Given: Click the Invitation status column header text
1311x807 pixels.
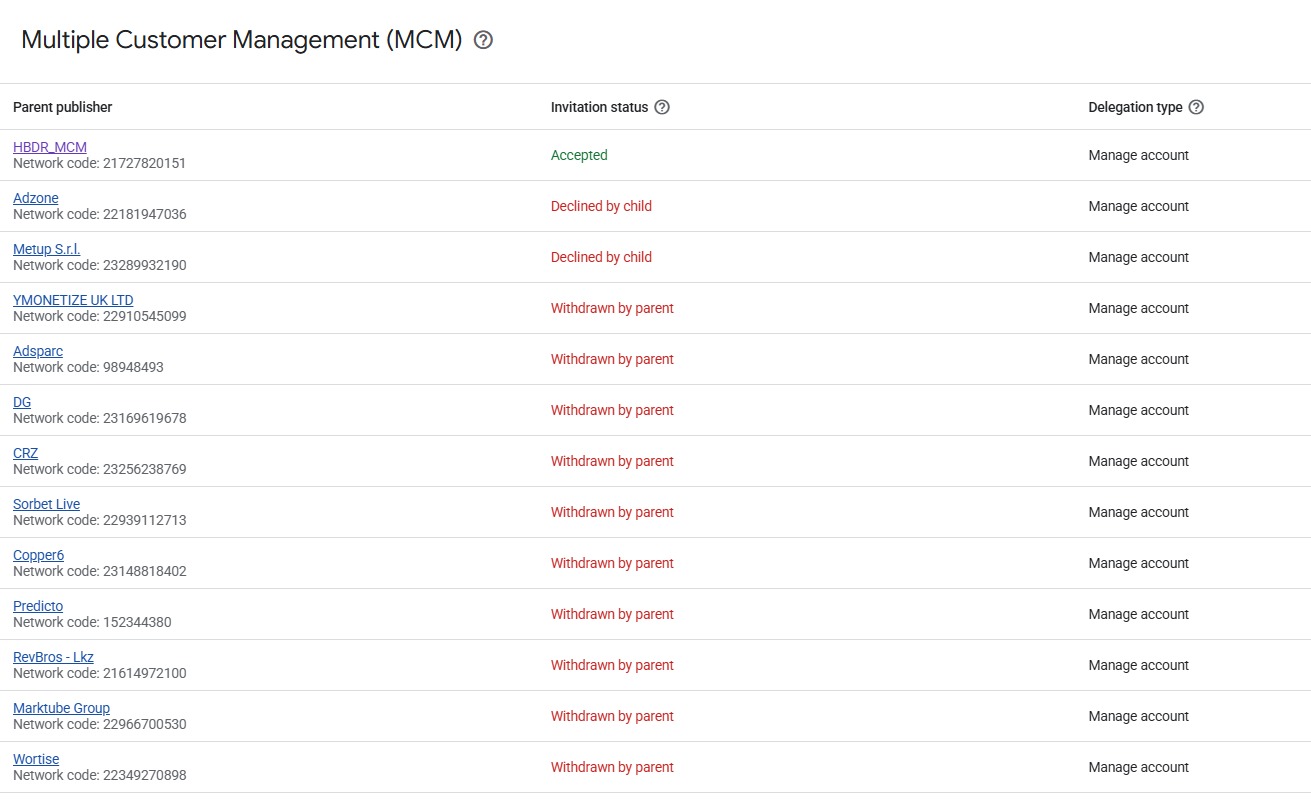Looking at the screenshot, I should (599, 107).
